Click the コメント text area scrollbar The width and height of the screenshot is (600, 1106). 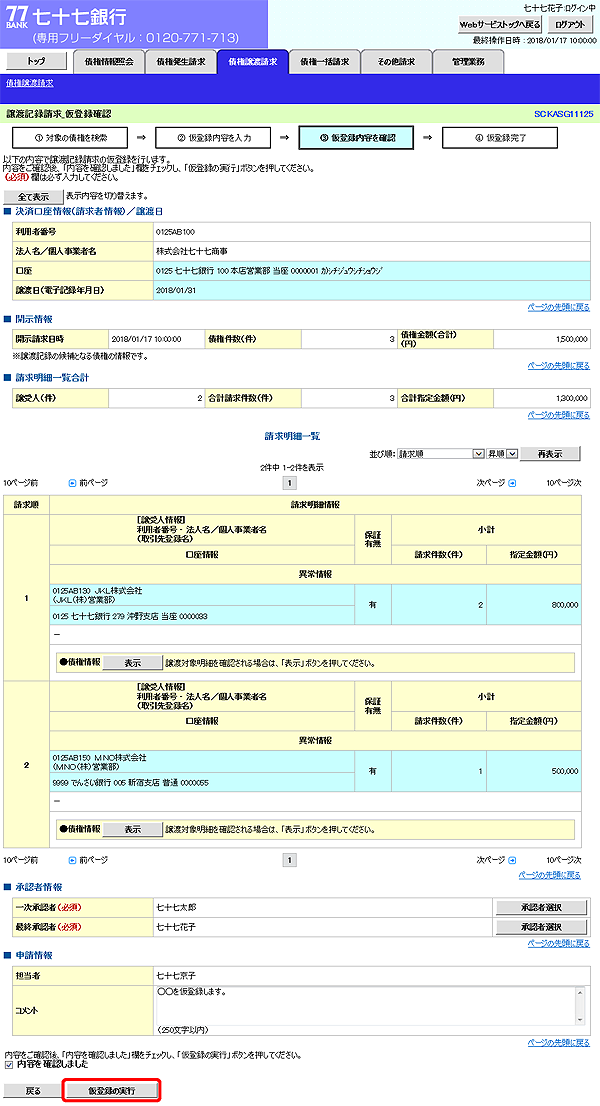pyautogui.click(x=580, y=1005)
